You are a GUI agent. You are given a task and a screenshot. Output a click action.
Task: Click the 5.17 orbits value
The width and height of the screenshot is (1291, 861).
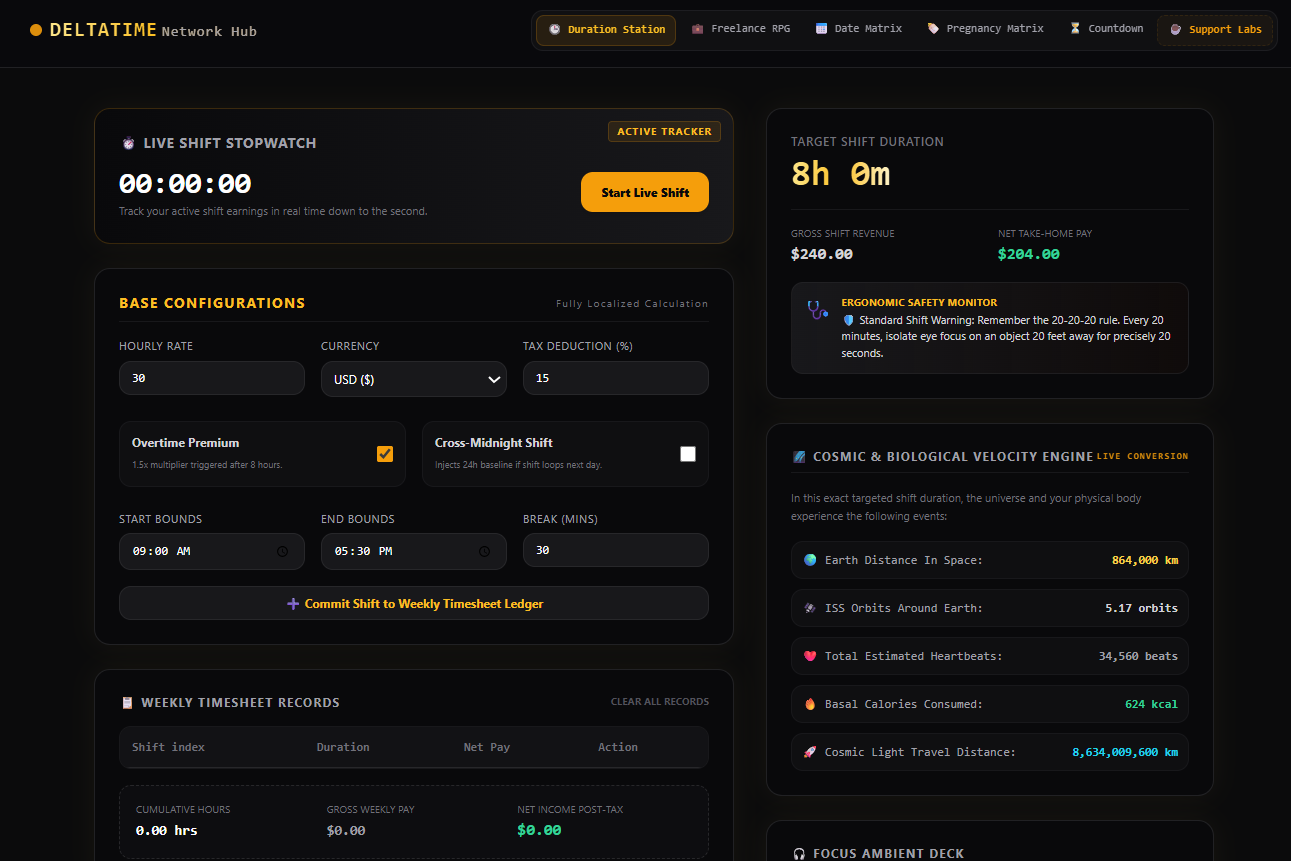point(1141,608)
